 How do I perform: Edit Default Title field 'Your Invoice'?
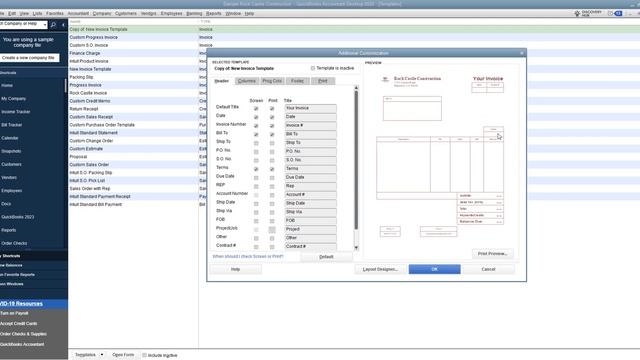pyautogui.click(x=311, y=108)
